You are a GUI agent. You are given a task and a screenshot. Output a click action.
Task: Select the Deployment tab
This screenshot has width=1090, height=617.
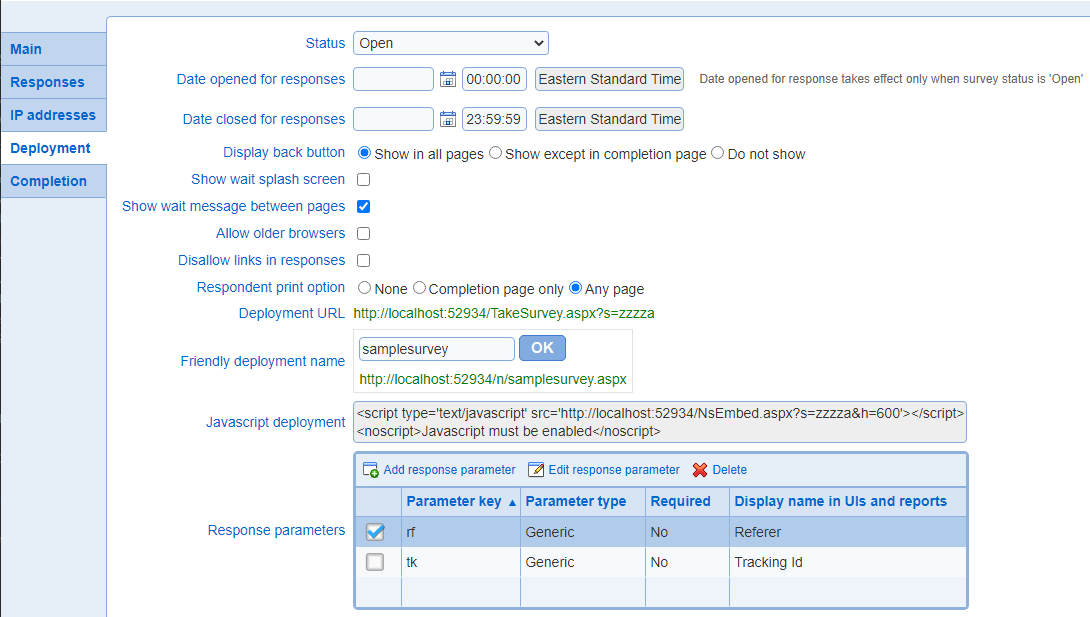54,148
